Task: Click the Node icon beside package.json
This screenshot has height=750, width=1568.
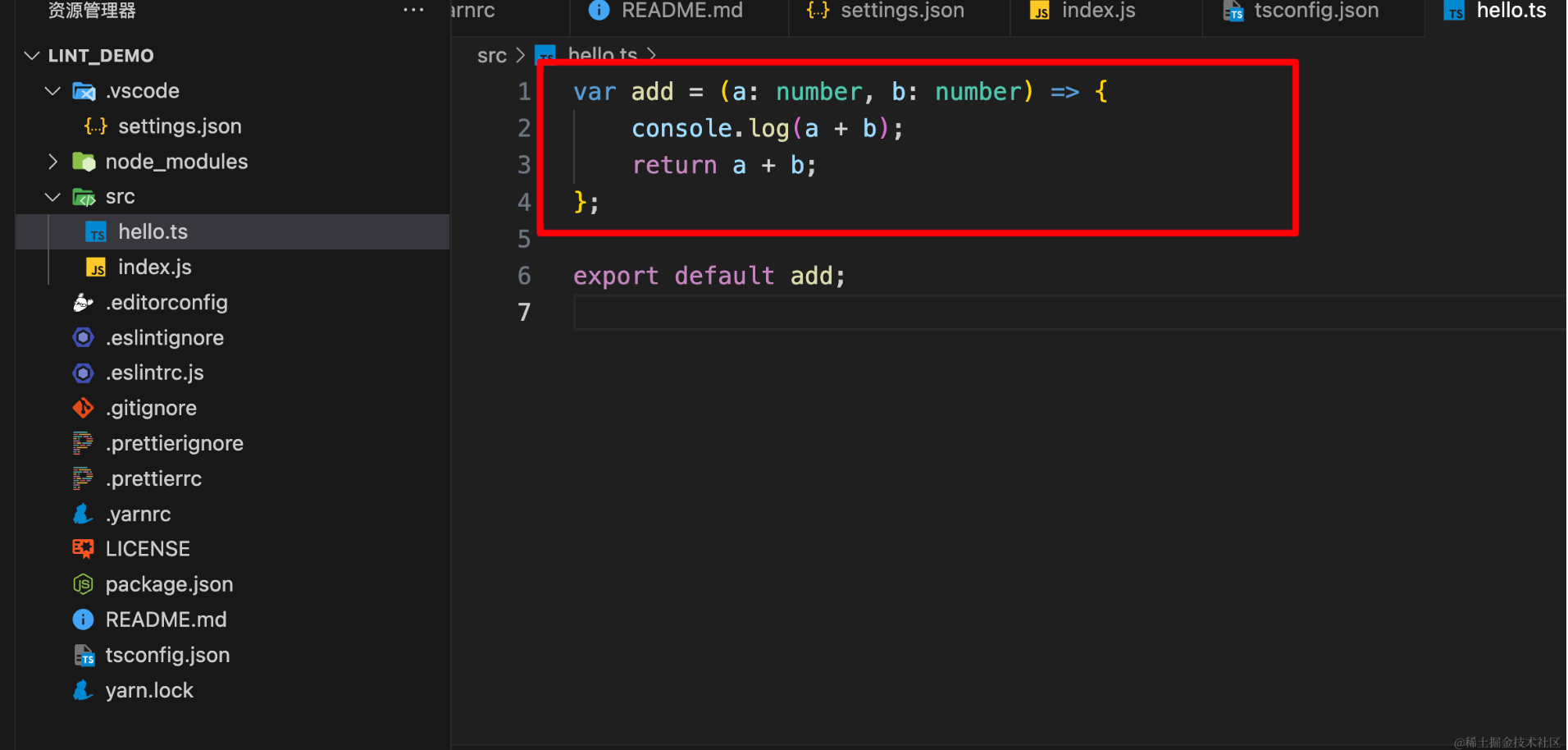Action: click(x=83, y=584)
